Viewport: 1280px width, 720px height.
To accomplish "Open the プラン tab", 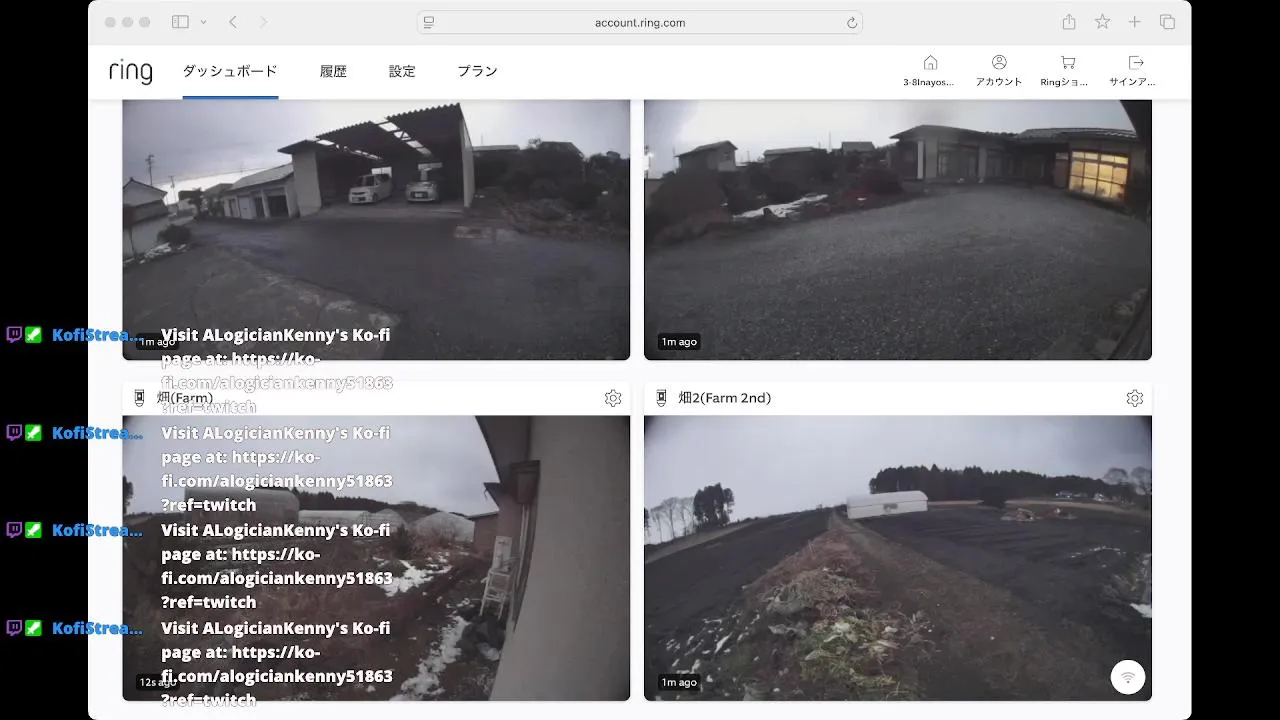I will tap(477, 71).
